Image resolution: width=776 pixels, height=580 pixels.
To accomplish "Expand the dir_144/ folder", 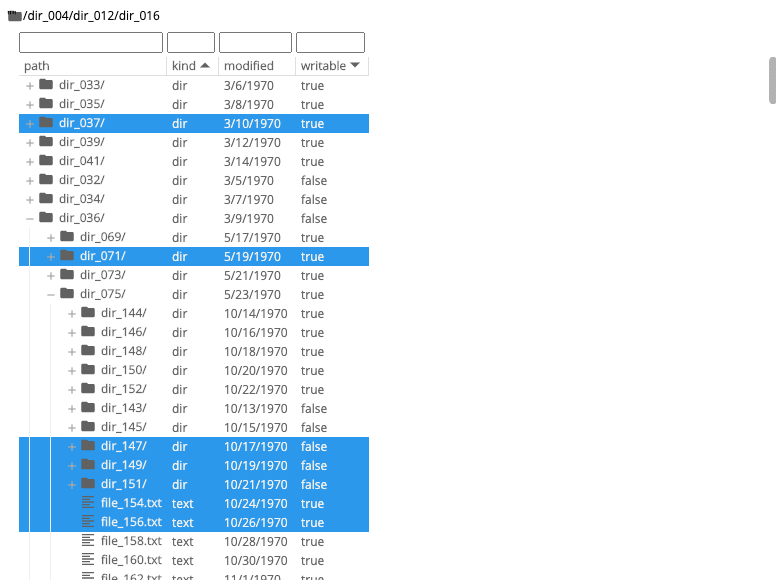I will click(72, 314).
